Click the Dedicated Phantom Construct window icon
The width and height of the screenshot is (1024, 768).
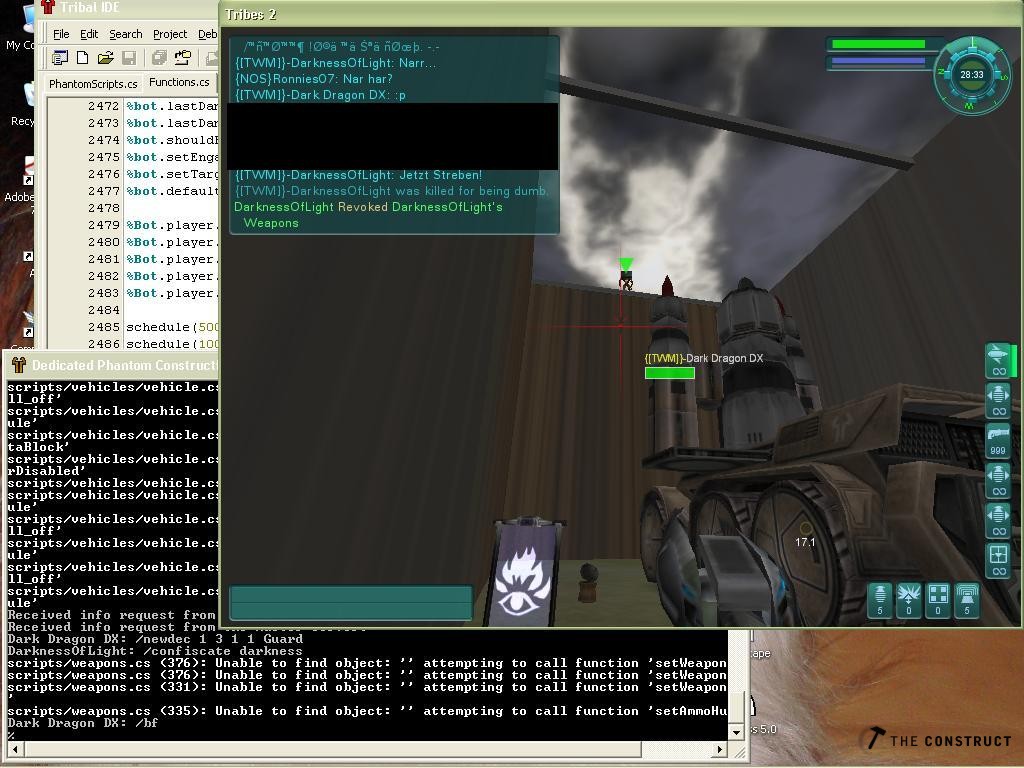coord(18,365)
